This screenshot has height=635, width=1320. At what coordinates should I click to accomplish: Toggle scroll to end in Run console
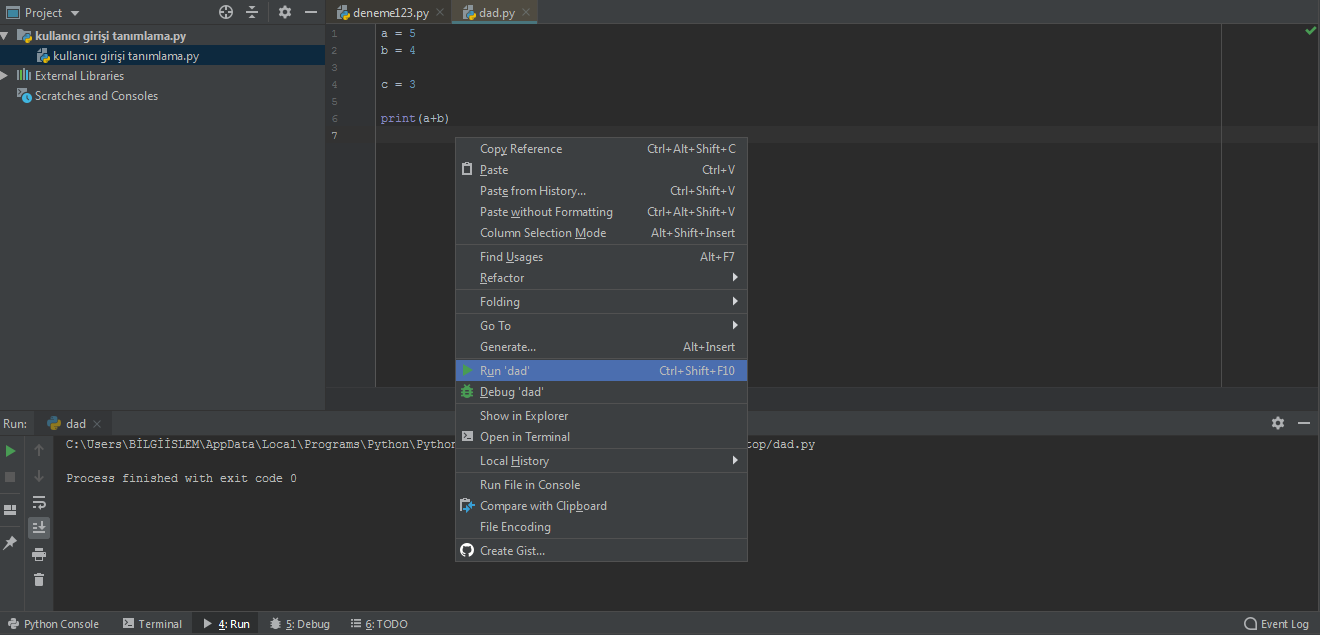tap(39, 527)
